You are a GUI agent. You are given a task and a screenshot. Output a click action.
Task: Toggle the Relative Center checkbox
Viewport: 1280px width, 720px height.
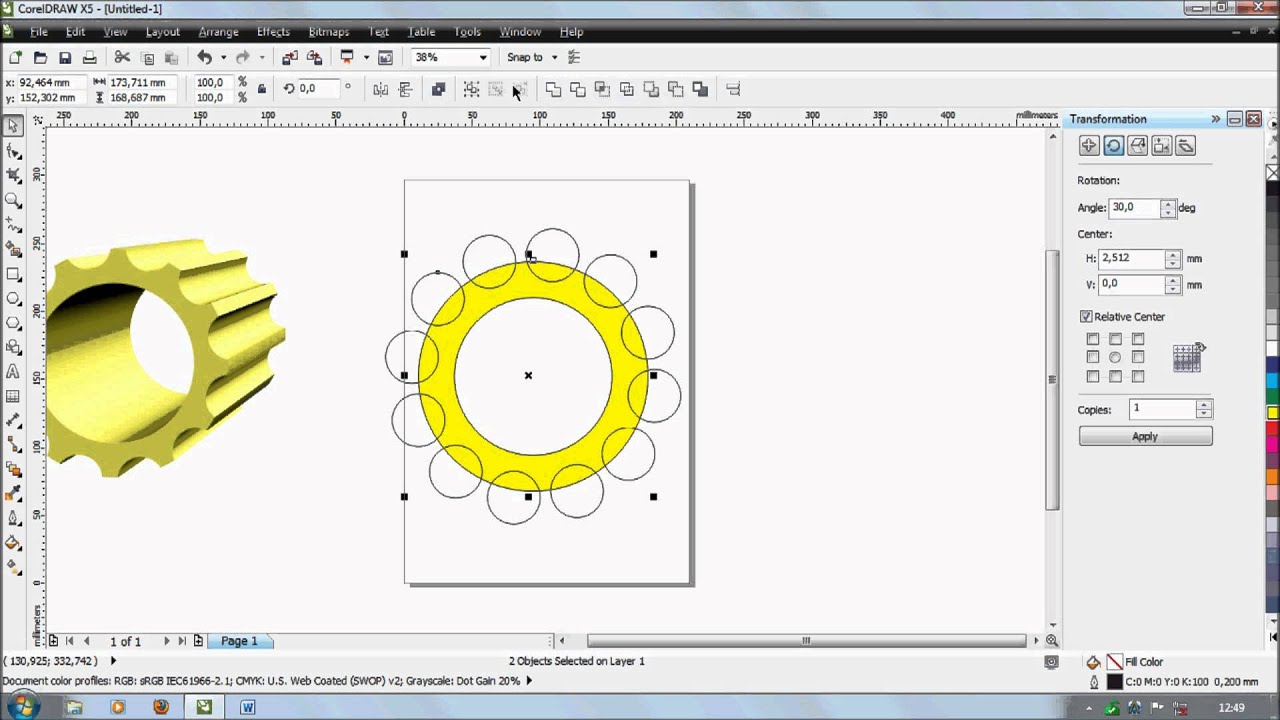[x=1086, y=316]
